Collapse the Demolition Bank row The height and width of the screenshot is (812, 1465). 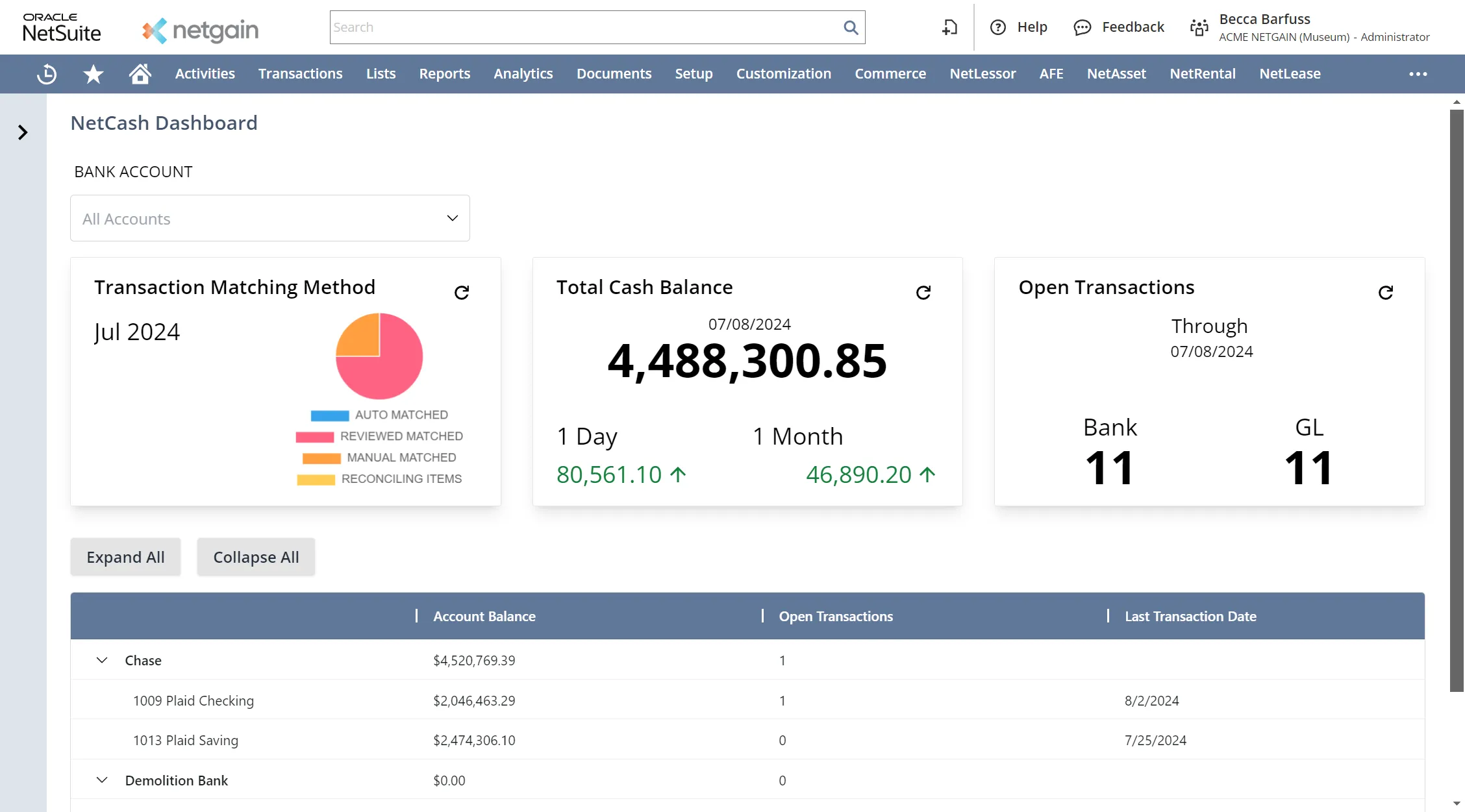[x=101, y=780]
